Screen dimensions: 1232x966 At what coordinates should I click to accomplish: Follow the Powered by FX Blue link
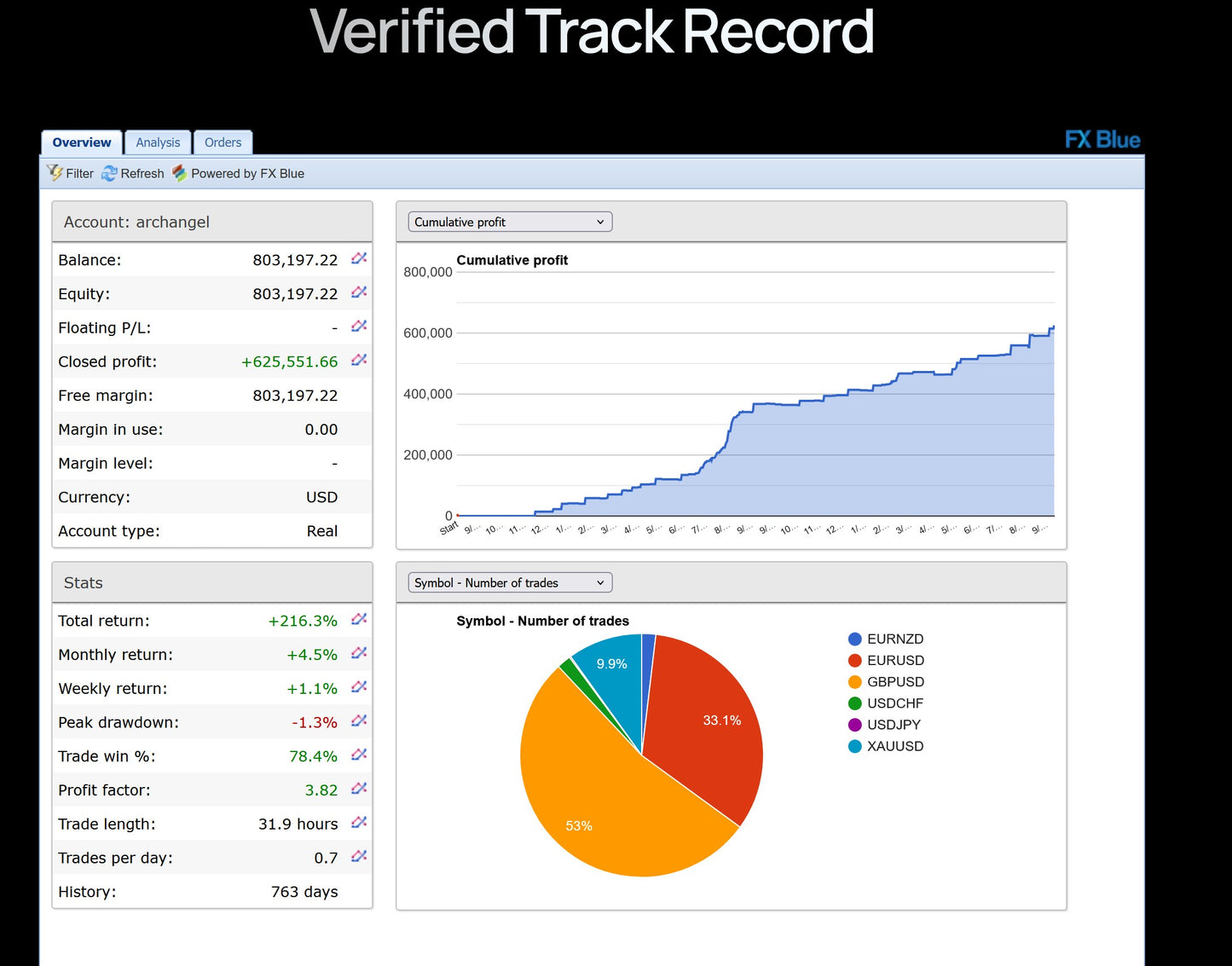coord(239,173)
